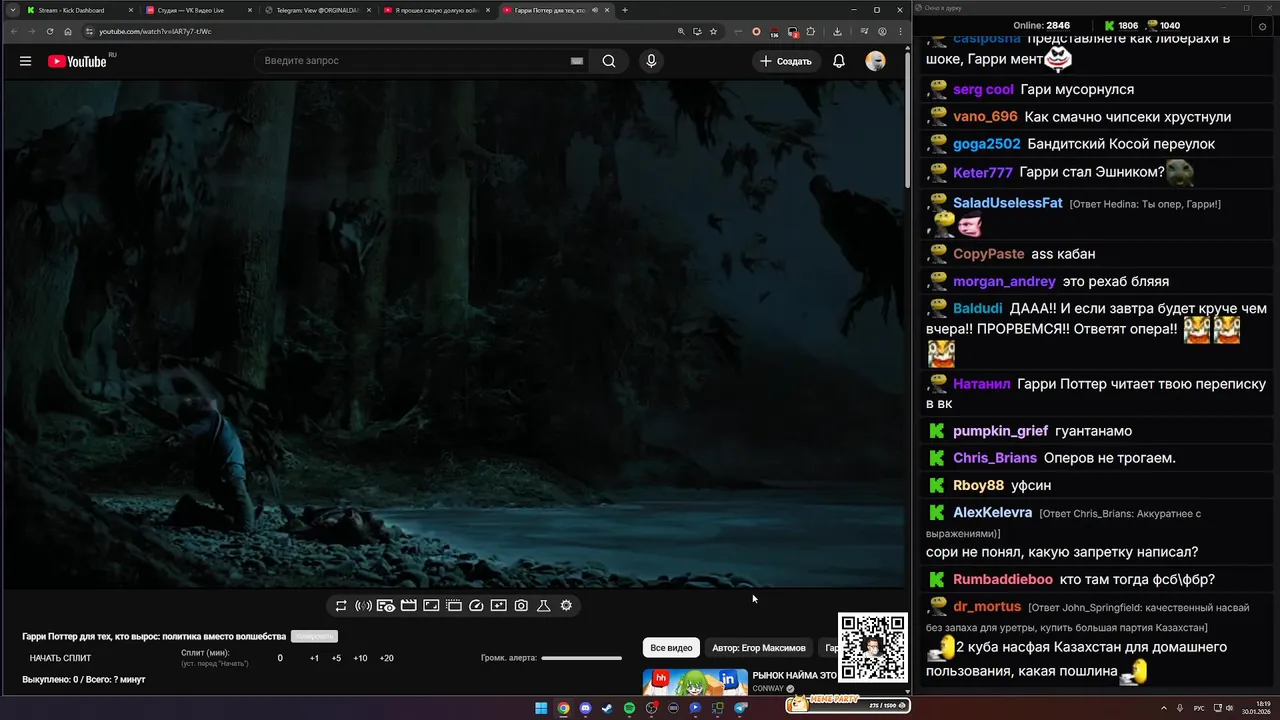The width and height of the screenshot is (1280, 720).
Task: Open РЫНОК НАЙМА recommended video thumbnail
Action: (695, 682)
